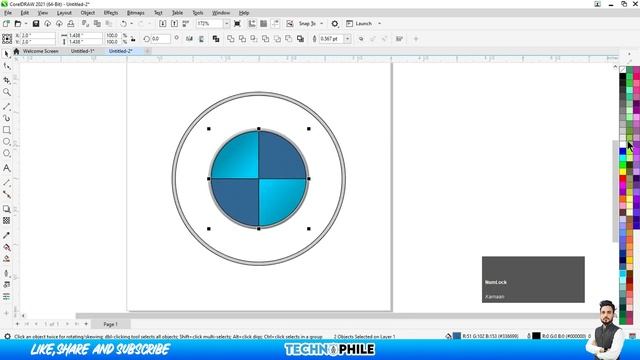
Task: Select the Zoom magnifier tool
Action: pyautogui.click(x=7, y=92)
